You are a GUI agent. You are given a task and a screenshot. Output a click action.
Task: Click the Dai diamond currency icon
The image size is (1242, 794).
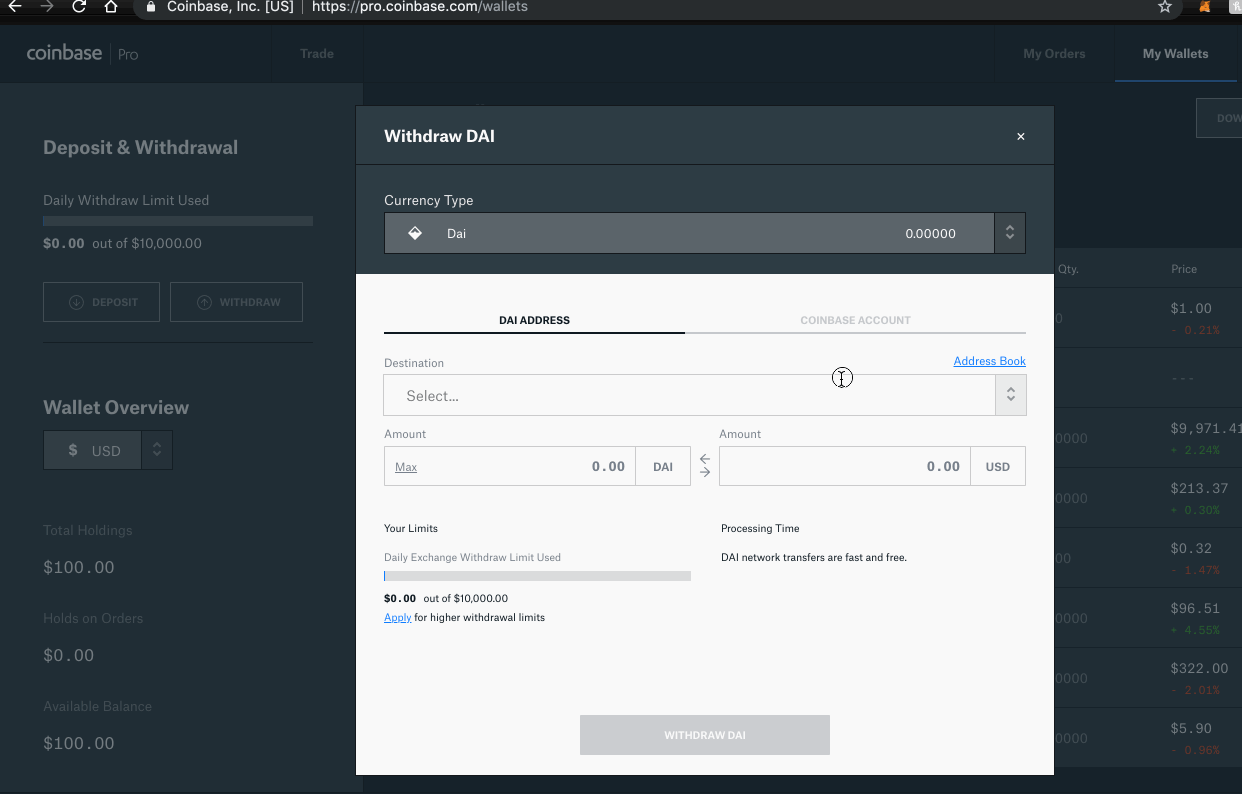tap(415, 233)
